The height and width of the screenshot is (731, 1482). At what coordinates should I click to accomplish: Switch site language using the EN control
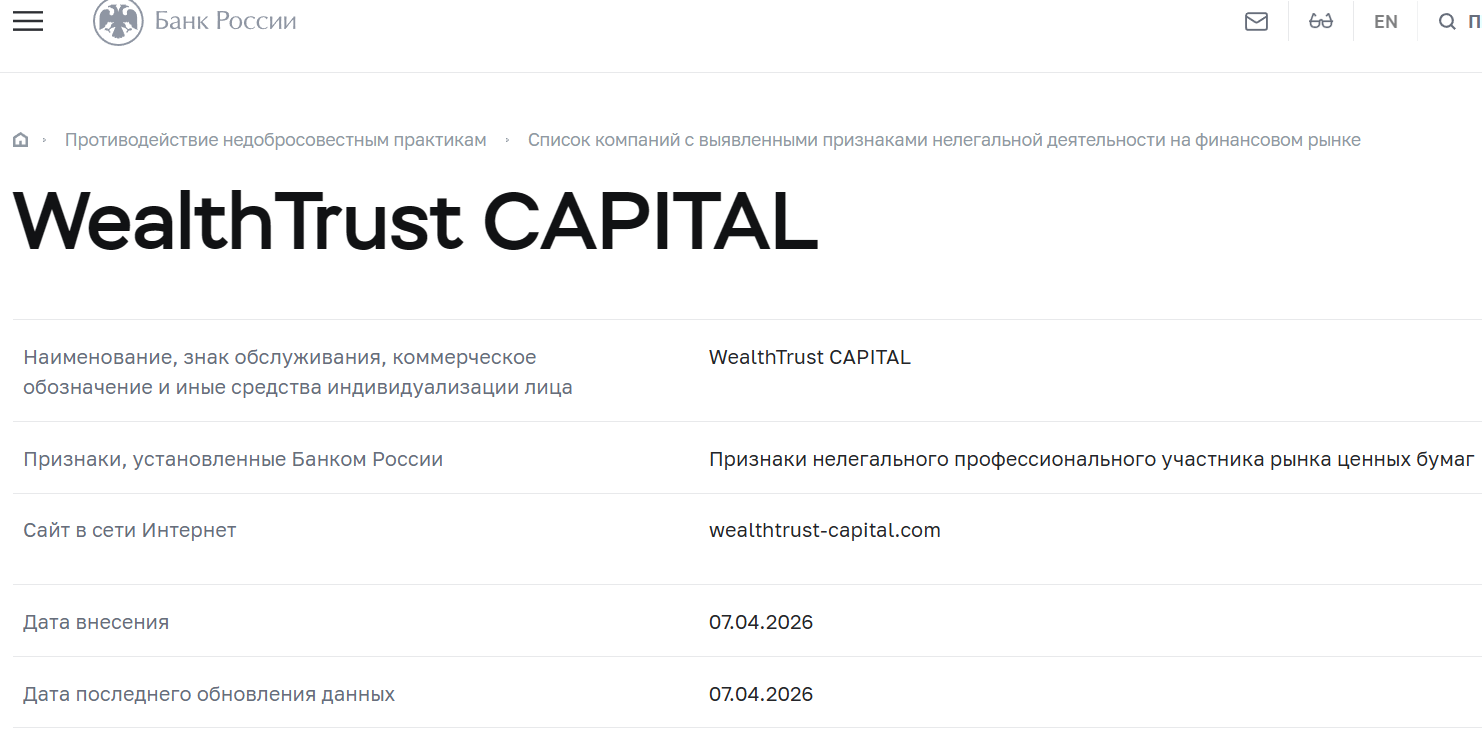1385,20
